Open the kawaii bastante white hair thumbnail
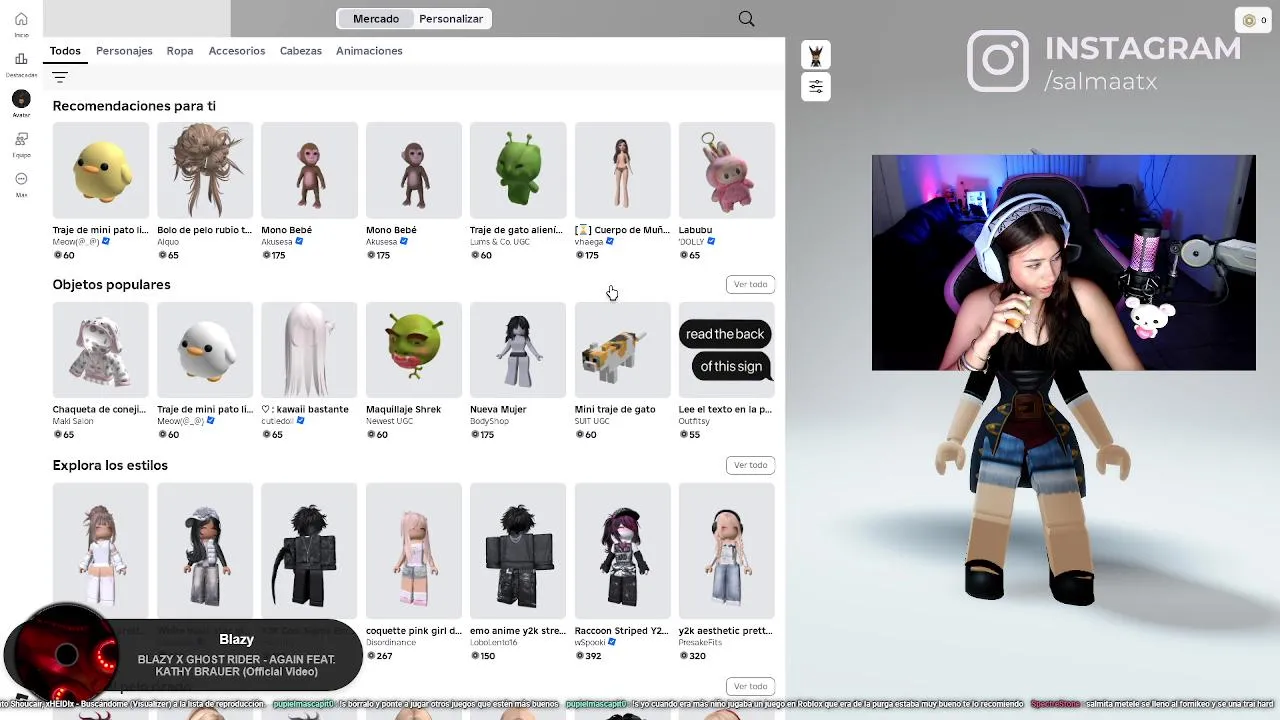Viewport: 1280px width, 720px height. (x=309, y=350)
